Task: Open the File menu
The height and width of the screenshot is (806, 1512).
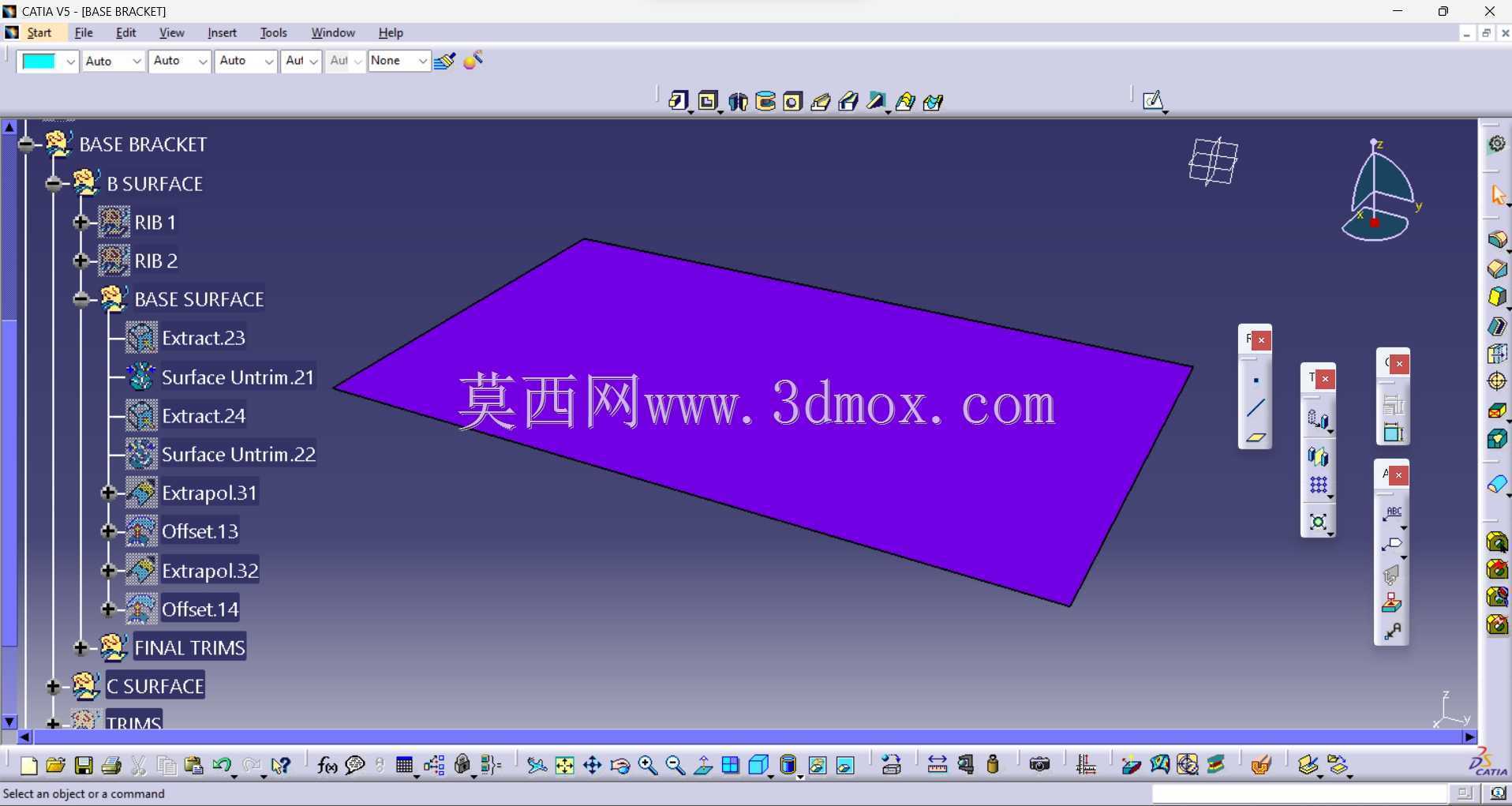Action: 84,32
